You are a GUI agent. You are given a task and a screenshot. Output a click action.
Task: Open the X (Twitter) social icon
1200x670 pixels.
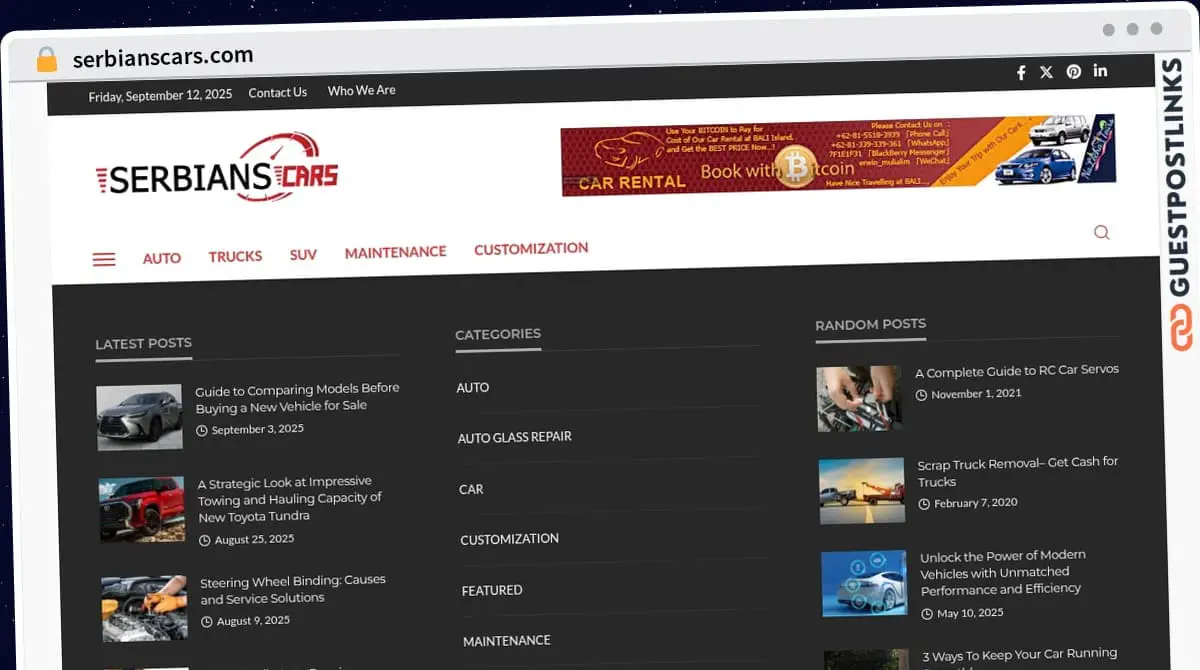tap(1046, 72)
